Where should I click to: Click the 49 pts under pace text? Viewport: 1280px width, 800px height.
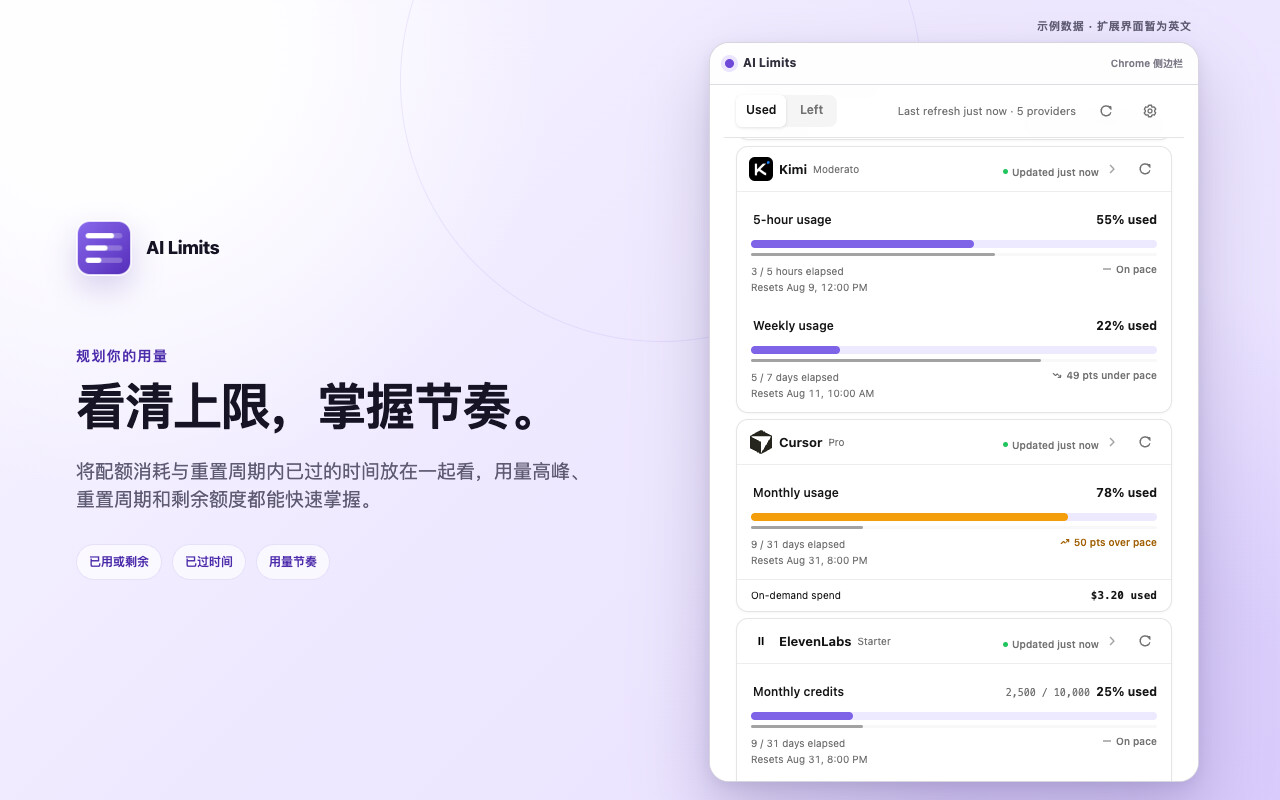tap(1112, 376)
